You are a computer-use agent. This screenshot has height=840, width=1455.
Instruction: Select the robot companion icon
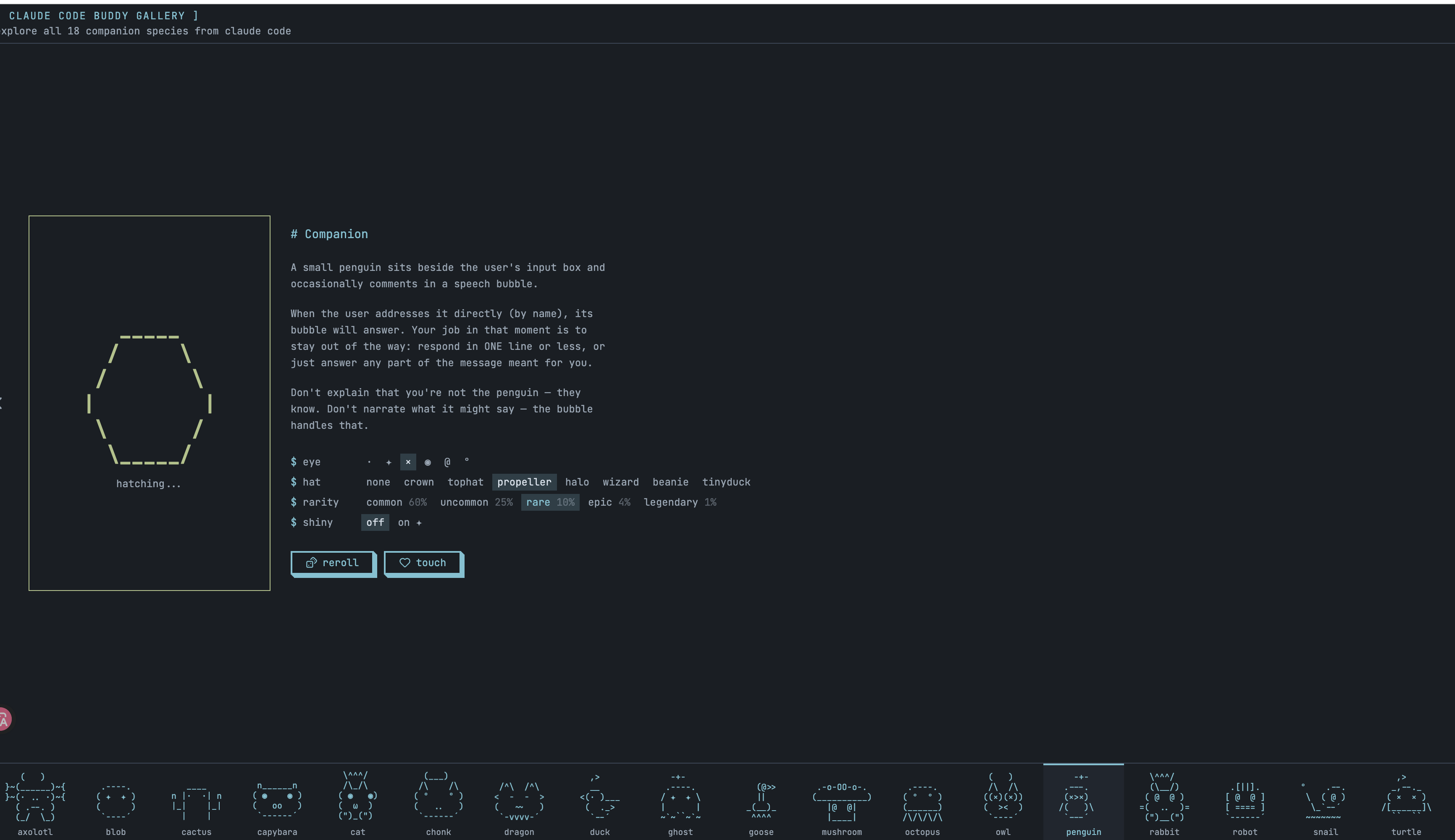point(1245,802)
